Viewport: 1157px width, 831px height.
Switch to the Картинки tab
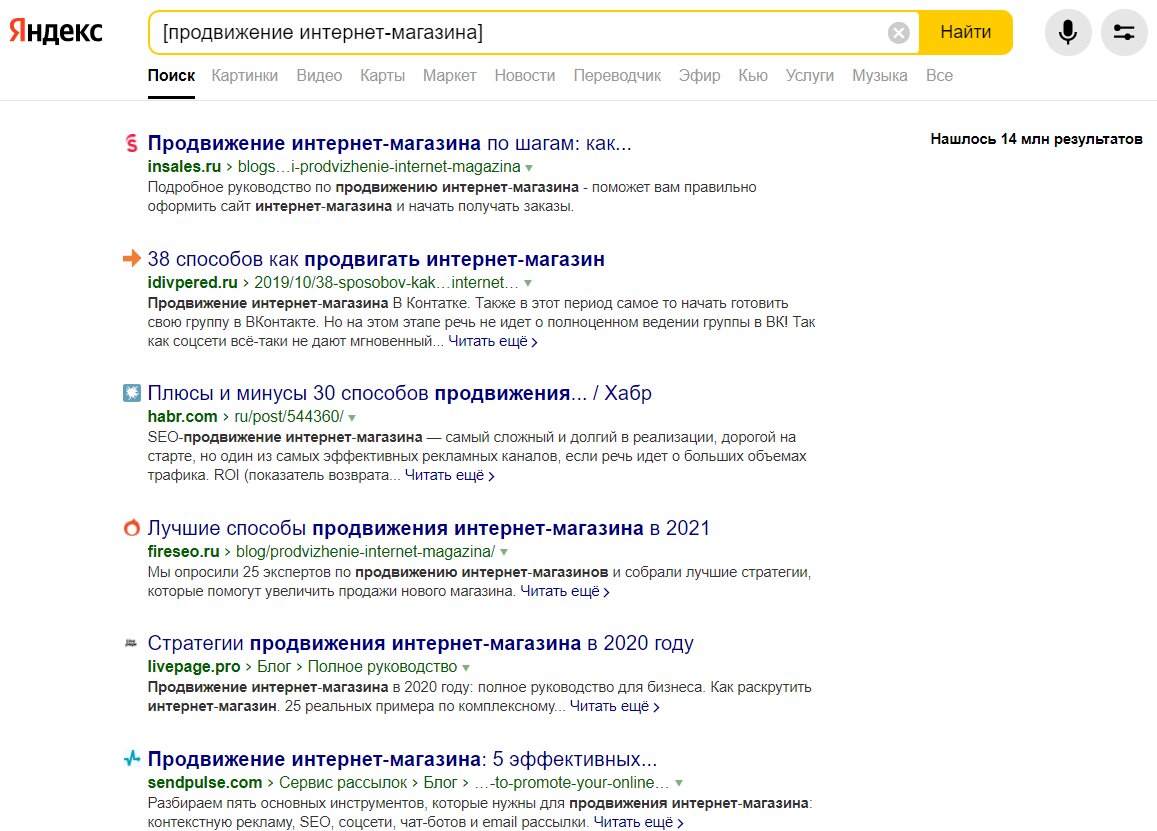244,75
